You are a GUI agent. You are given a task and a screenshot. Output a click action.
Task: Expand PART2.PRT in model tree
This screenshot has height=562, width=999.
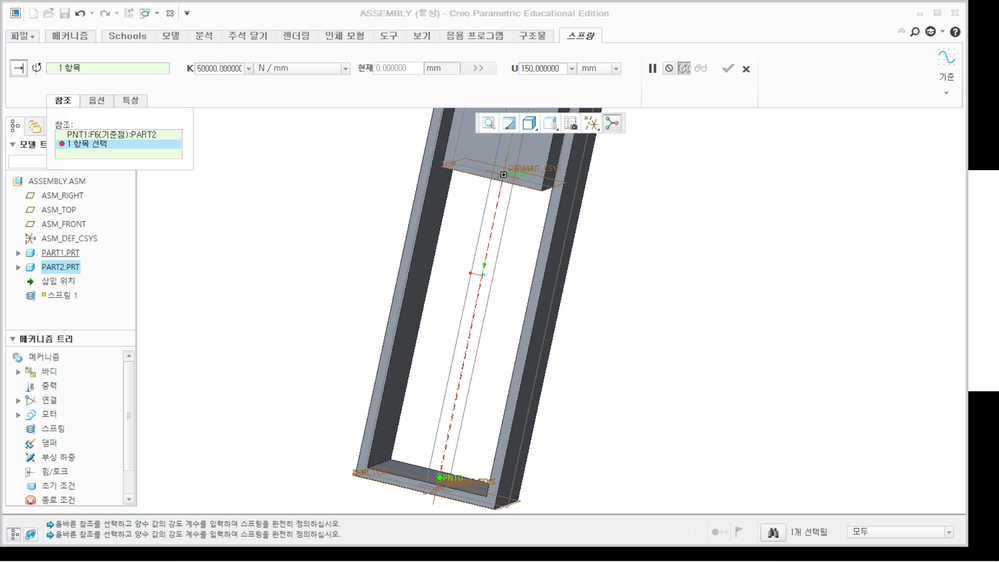click(18, 267)
